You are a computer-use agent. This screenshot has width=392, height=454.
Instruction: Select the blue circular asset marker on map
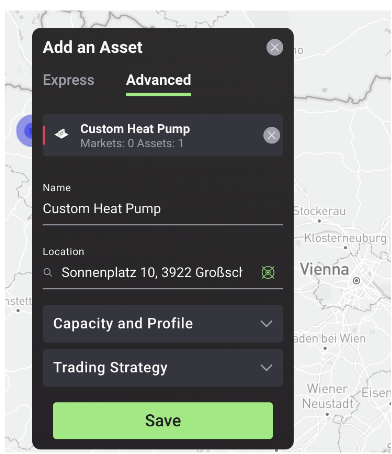[x=25, y=131]
